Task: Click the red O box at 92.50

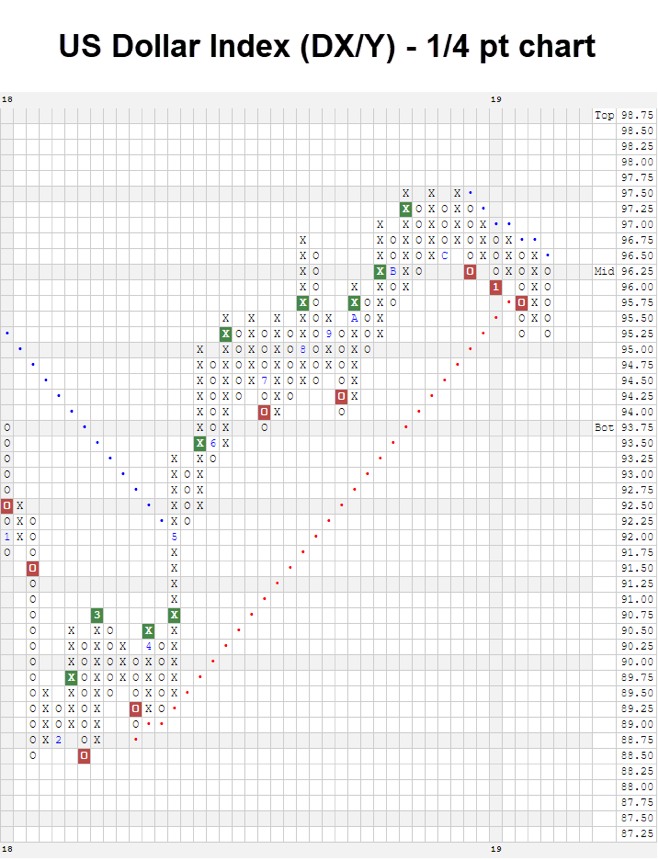Action: pyautogui.click(x=7, y=505)
